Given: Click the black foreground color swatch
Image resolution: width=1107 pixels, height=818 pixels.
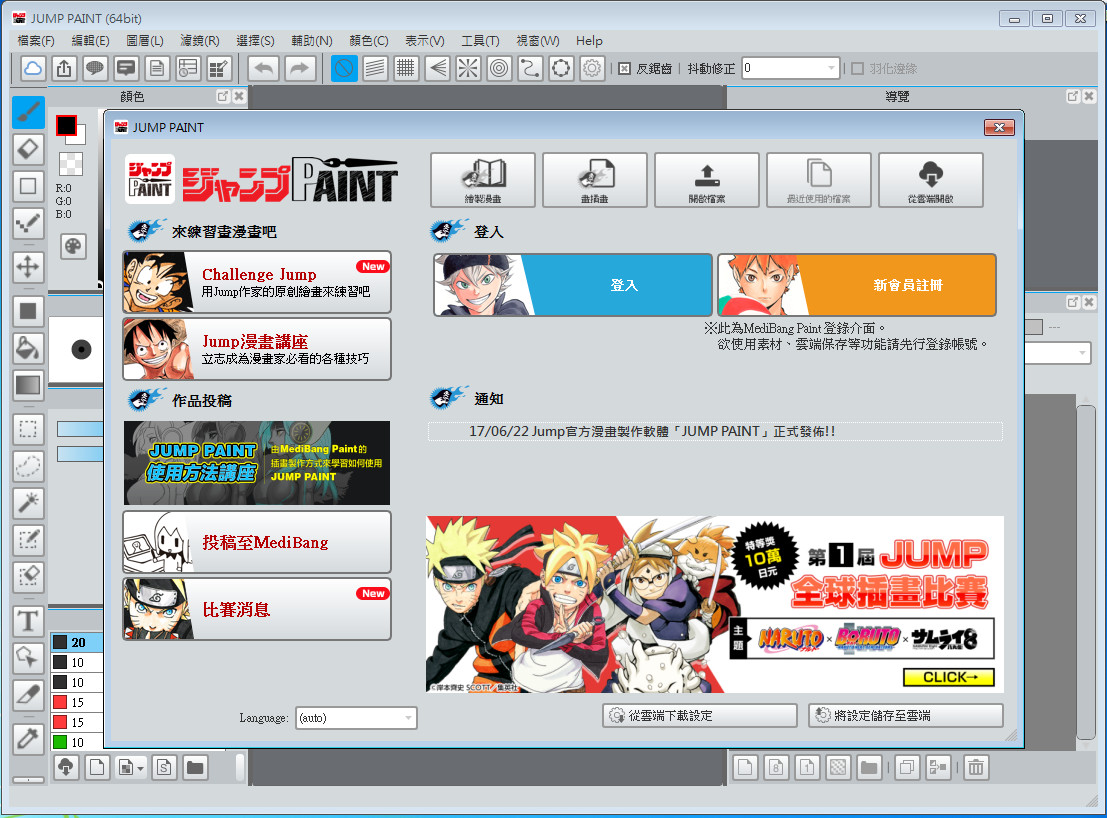Looking at the screenshot, I should pos(66,126).
